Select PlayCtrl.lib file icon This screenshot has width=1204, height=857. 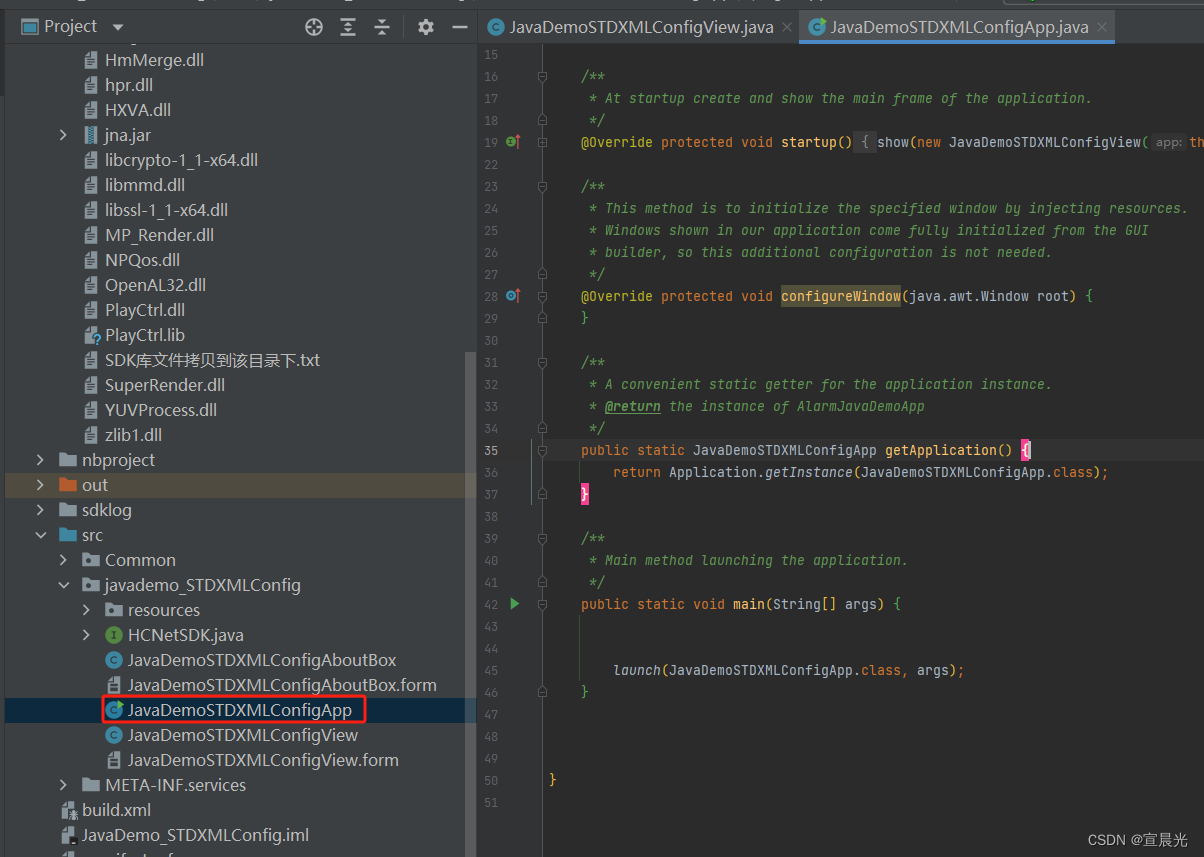91,335
